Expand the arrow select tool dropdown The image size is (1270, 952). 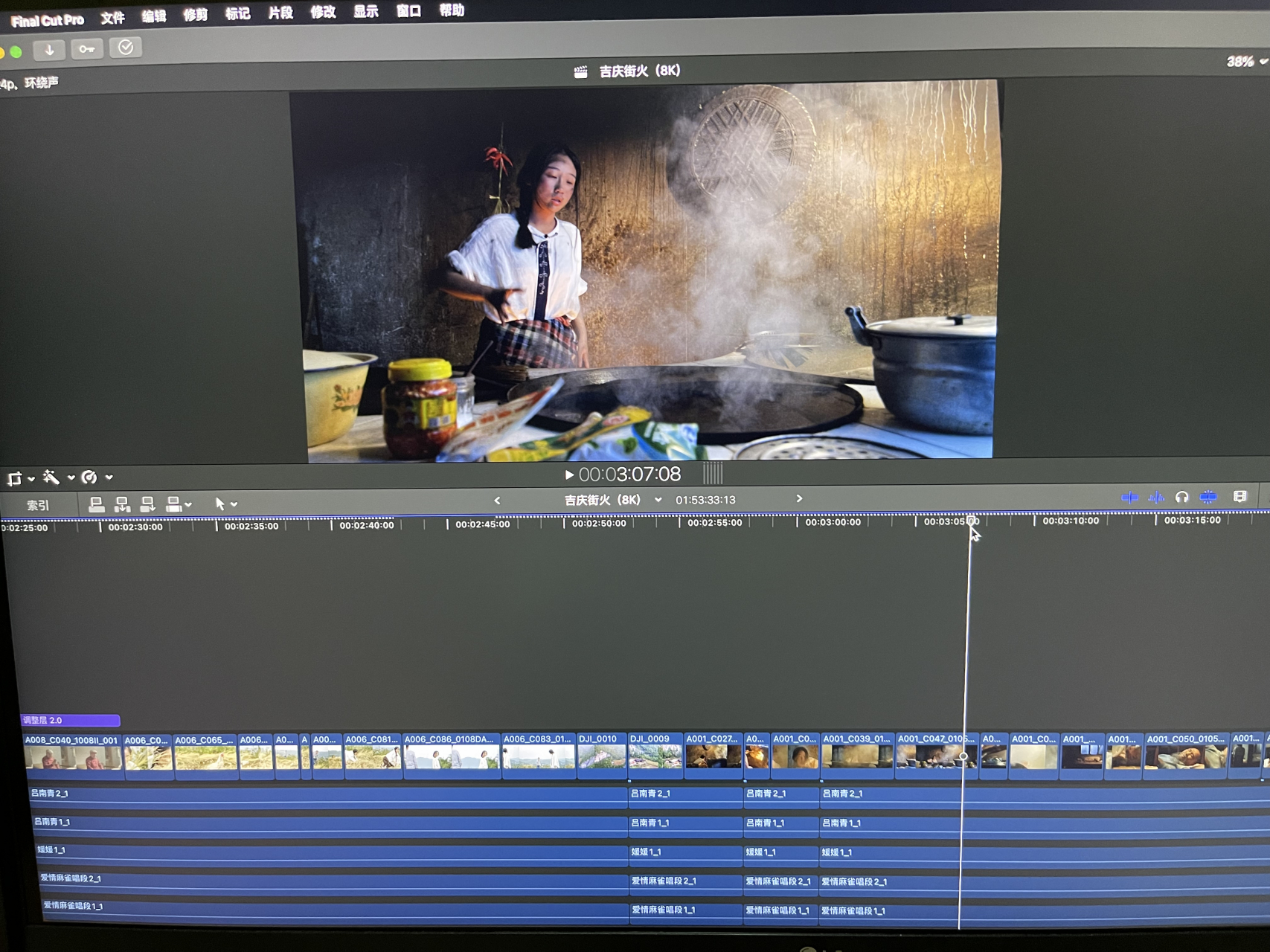click(225, 504)
